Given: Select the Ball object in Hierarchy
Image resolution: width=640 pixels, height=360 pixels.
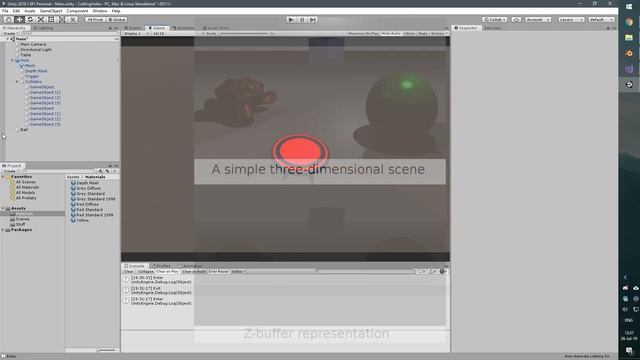Looking at the screenshot, I should (x=24, y=130).
